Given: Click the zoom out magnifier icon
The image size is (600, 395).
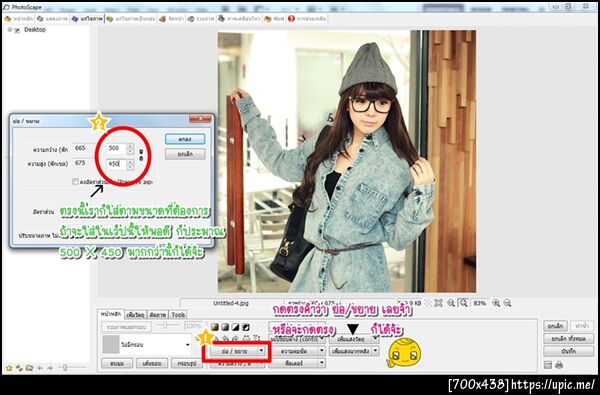Looking at the screenshot, I should tap(507, 303).
